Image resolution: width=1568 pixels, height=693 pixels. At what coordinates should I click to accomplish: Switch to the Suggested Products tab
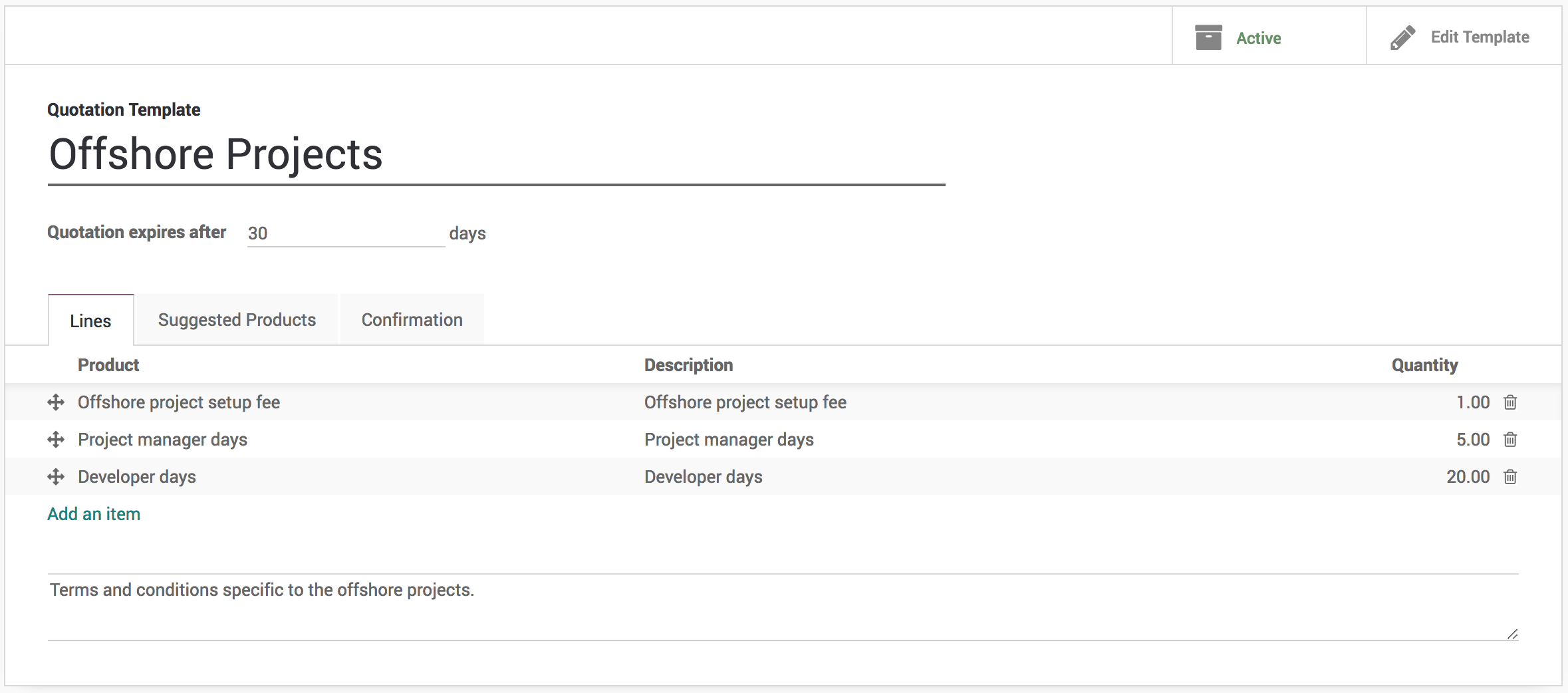tap(237, 320)
